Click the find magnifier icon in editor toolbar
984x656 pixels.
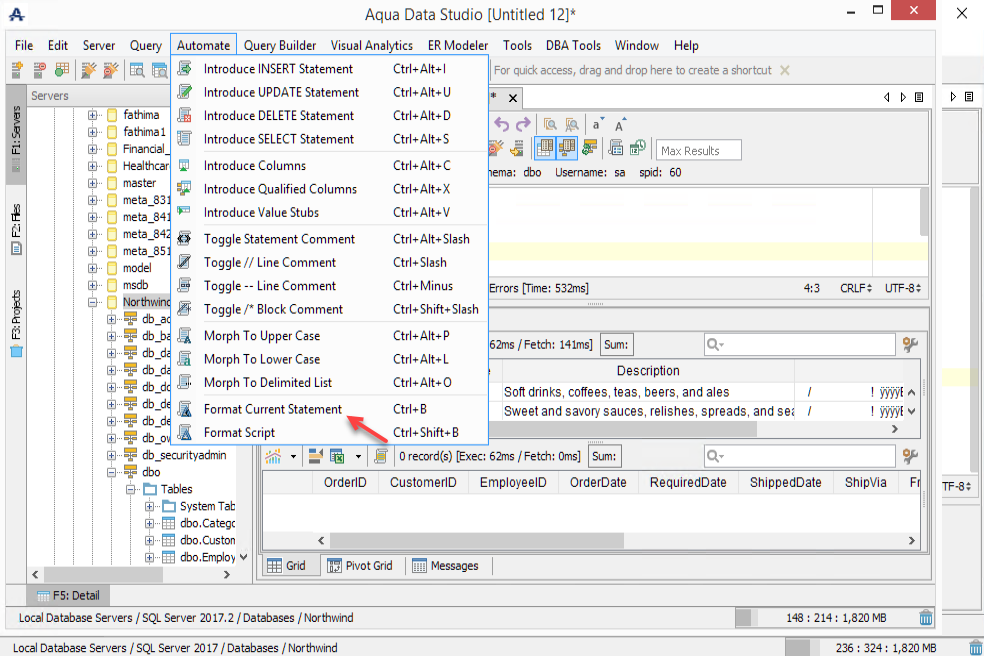[x=550, y=124]
